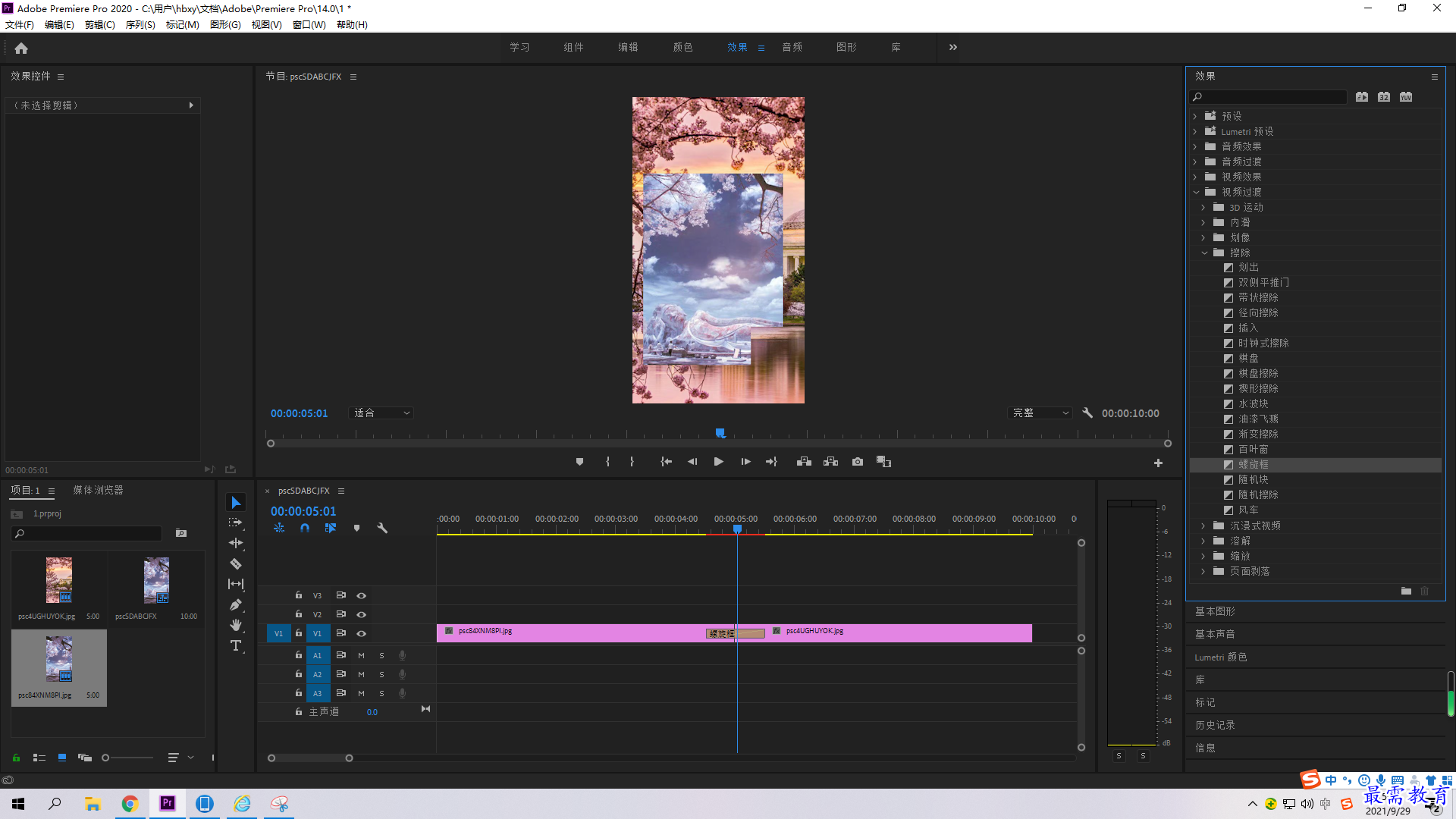This screenshot has width=1456, height=819.
Task: Solo audio track A2
Action: coord(381,674)
